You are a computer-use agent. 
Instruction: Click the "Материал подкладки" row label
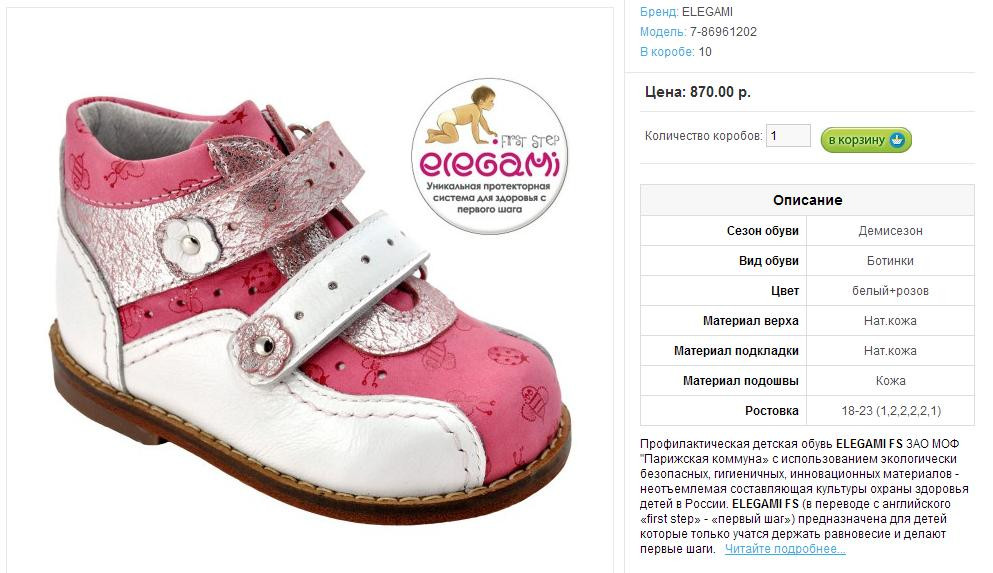tap(736, 351)
